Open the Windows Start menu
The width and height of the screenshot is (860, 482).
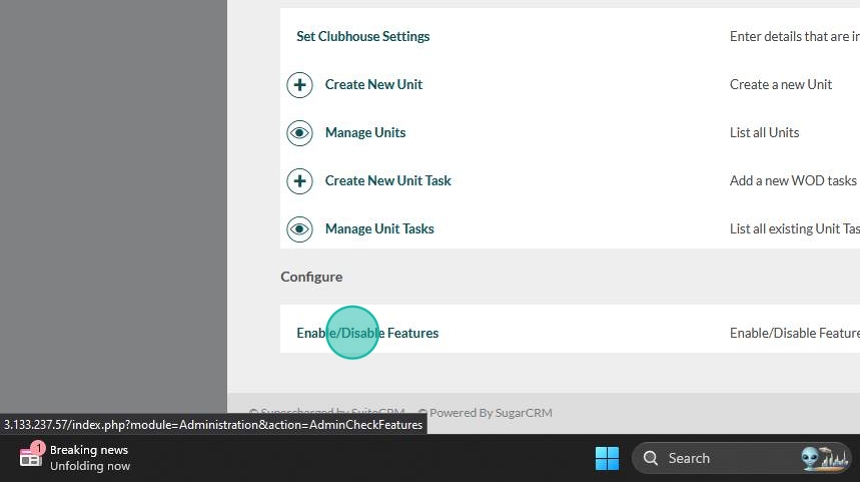pyautogui.click(x=607, y=458)
